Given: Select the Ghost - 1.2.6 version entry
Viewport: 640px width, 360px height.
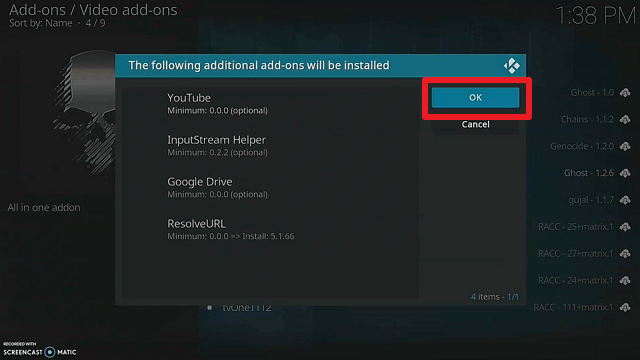Looking at the screenshot, I should pos(589,173).
